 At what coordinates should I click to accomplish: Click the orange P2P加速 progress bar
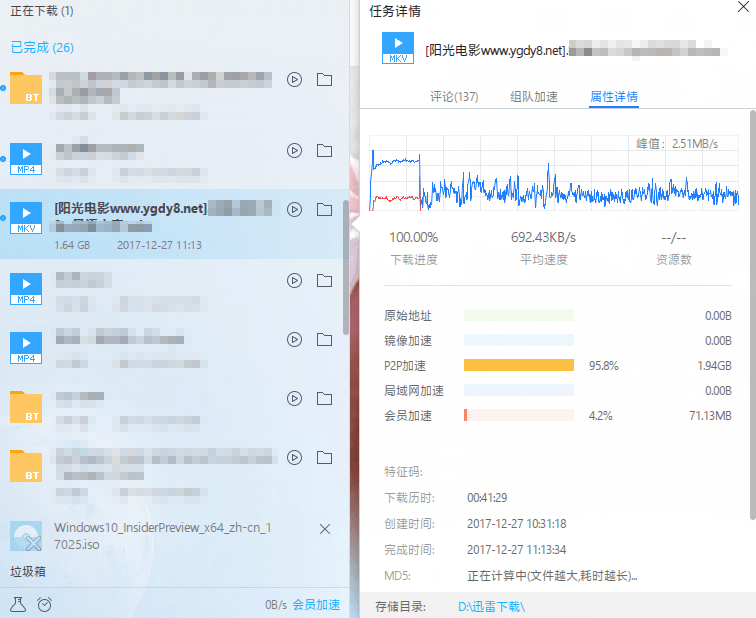pos(519,365)
